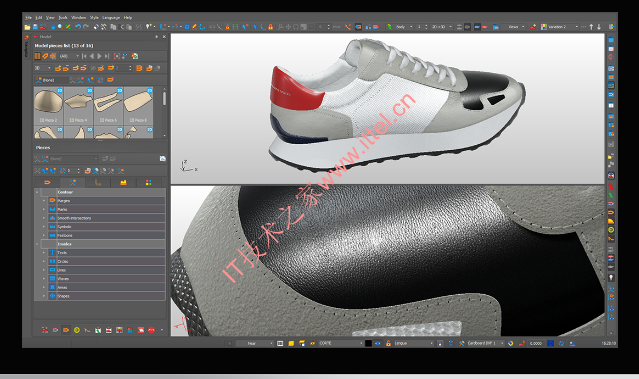Open the 20x30 size dropdown
Image resolution: width=639 pixels, height=379 pixels.
pyautogui.click(x=442, y=27)
